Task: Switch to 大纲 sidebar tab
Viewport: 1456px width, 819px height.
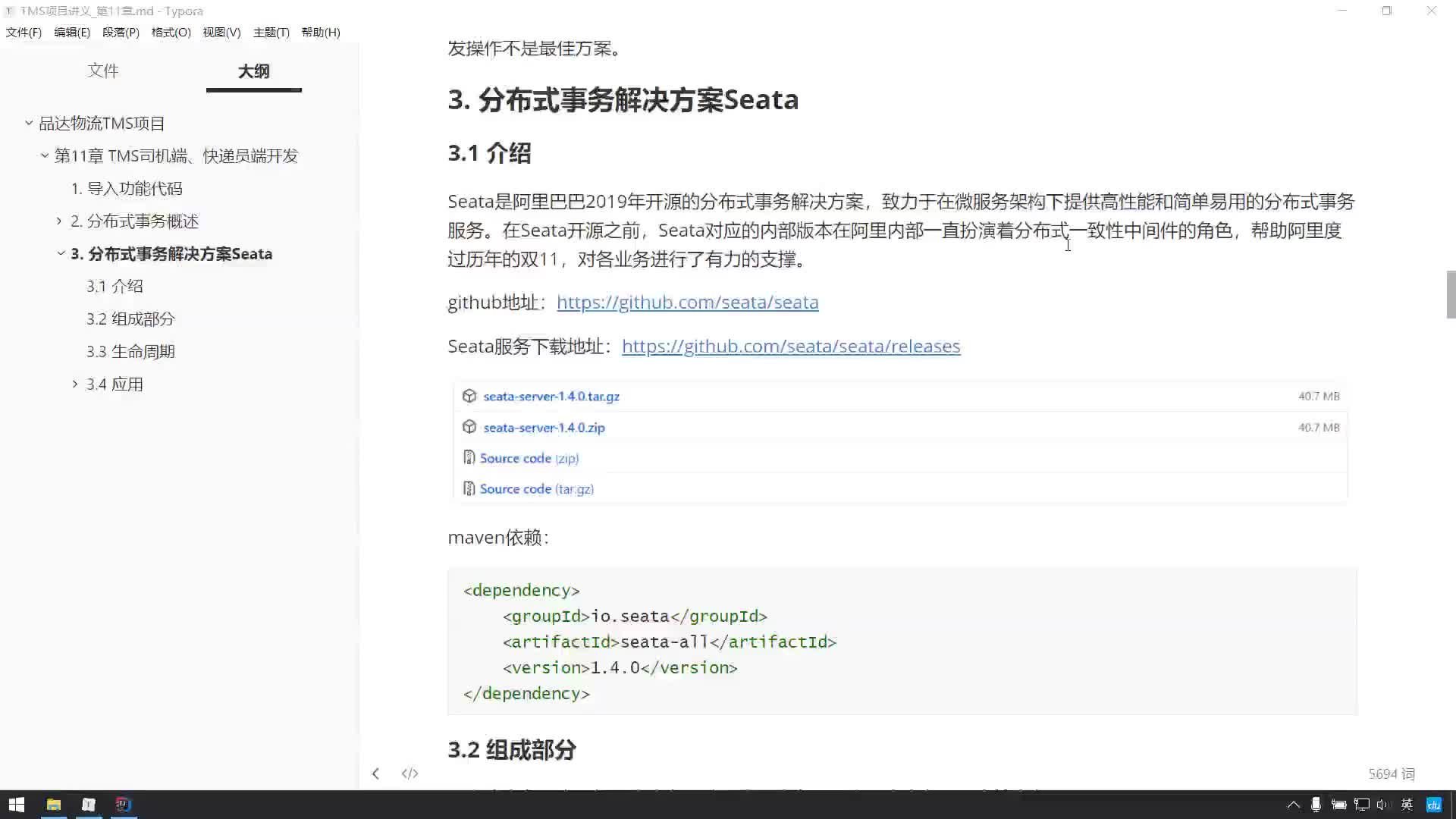Action: (x=254, y=71)
